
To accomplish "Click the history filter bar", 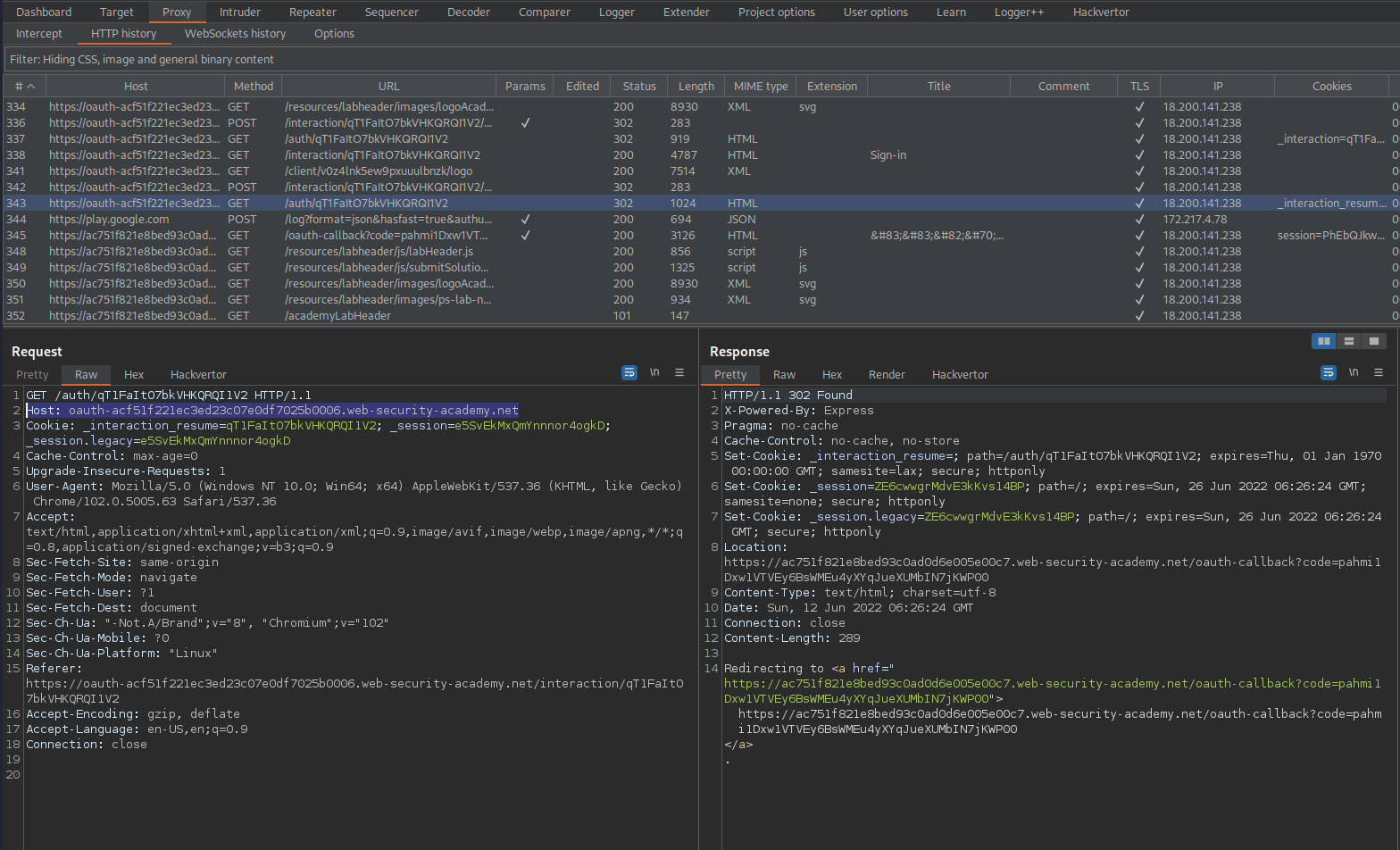I will pyautogui.click(x=701, y=60).
